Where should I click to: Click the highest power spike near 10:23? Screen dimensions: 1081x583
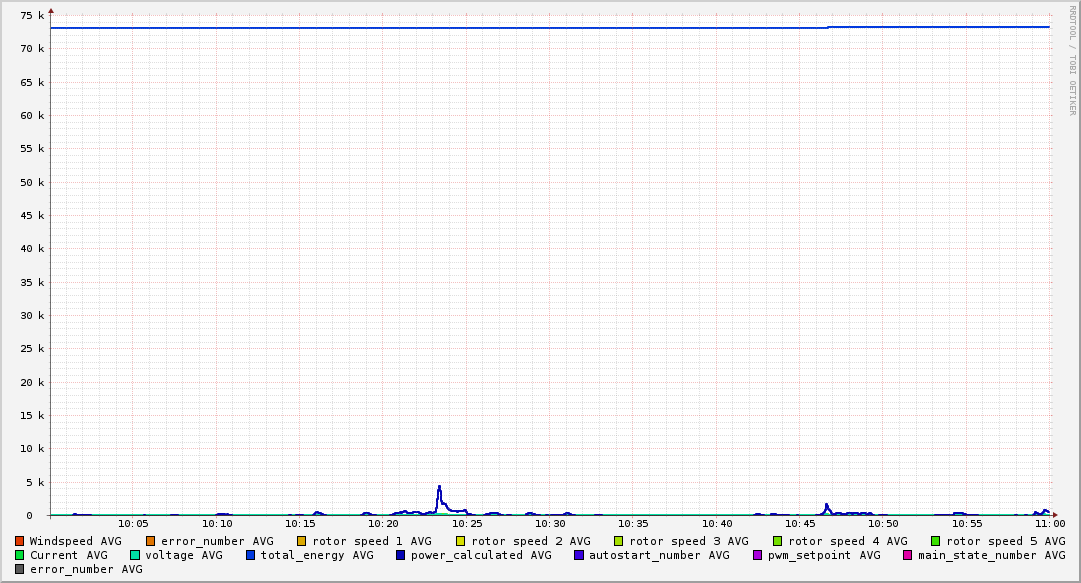click(439, 487)
